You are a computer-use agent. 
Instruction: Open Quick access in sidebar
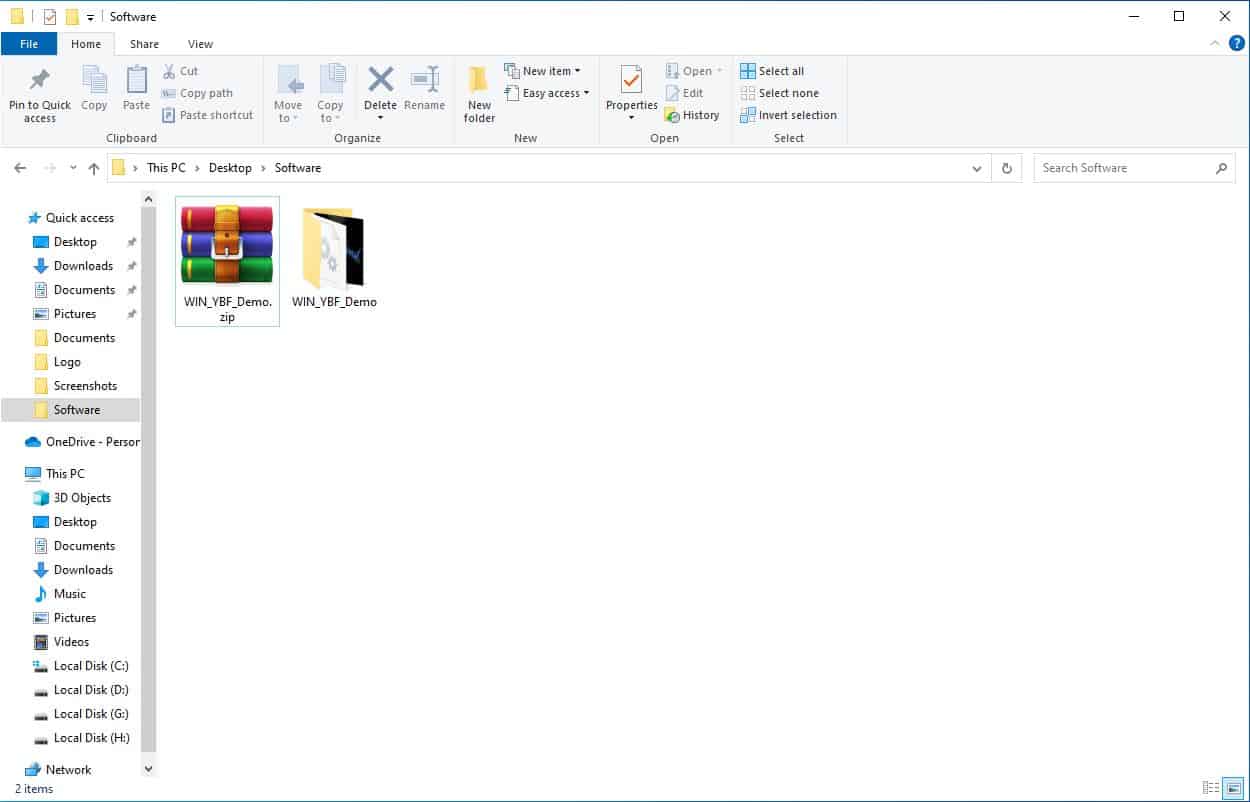(70, 218)
